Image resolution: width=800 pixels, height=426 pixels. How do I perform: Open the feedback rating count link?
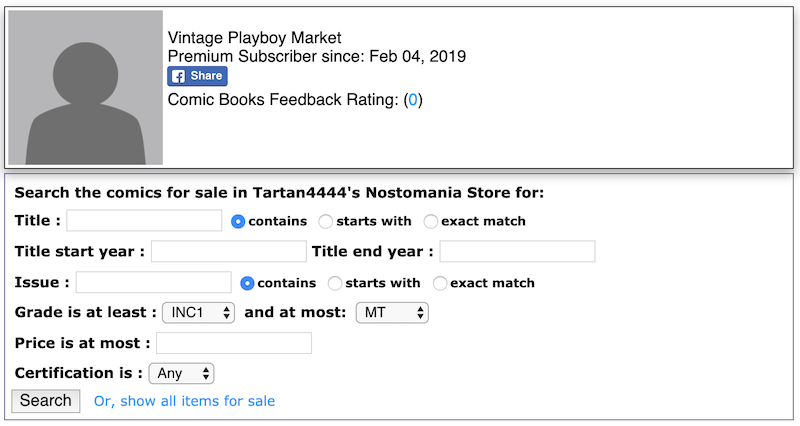click(x=413, y=99)
